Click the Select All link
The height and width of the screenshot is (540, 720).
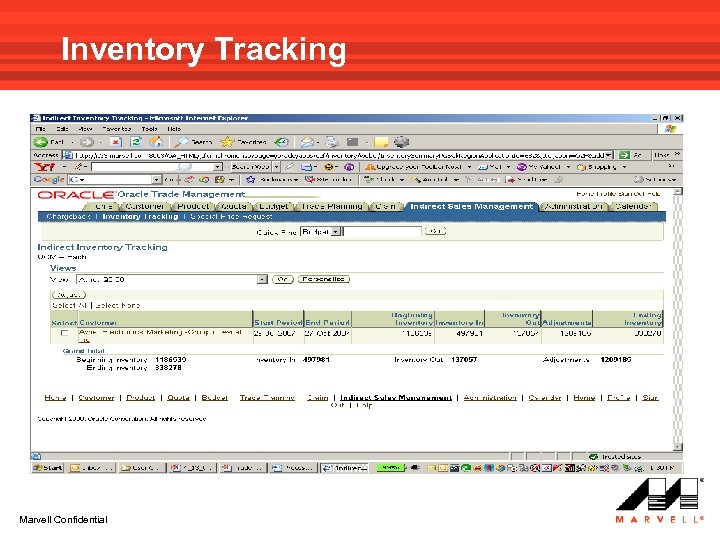click(70, 305)
